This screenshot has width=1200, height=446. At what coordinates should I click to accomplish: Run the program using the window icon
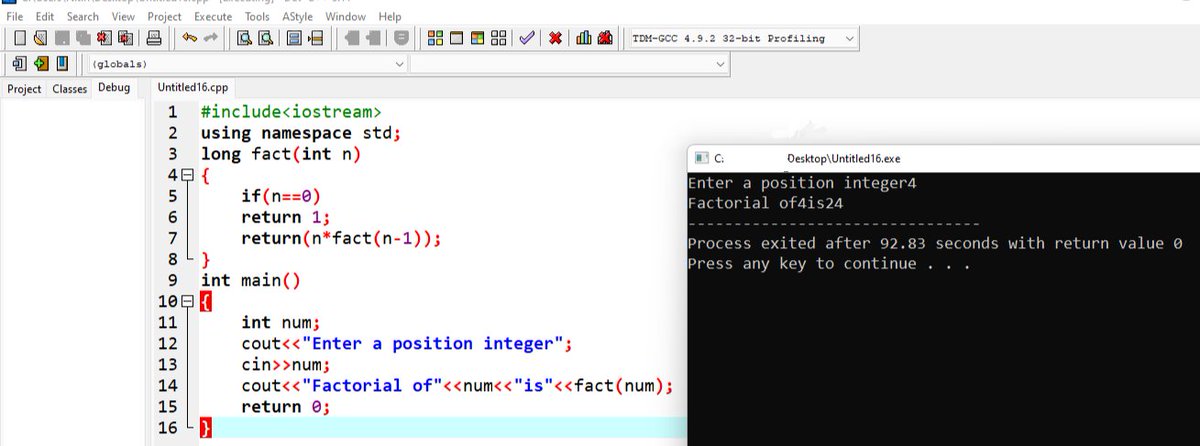456,38
